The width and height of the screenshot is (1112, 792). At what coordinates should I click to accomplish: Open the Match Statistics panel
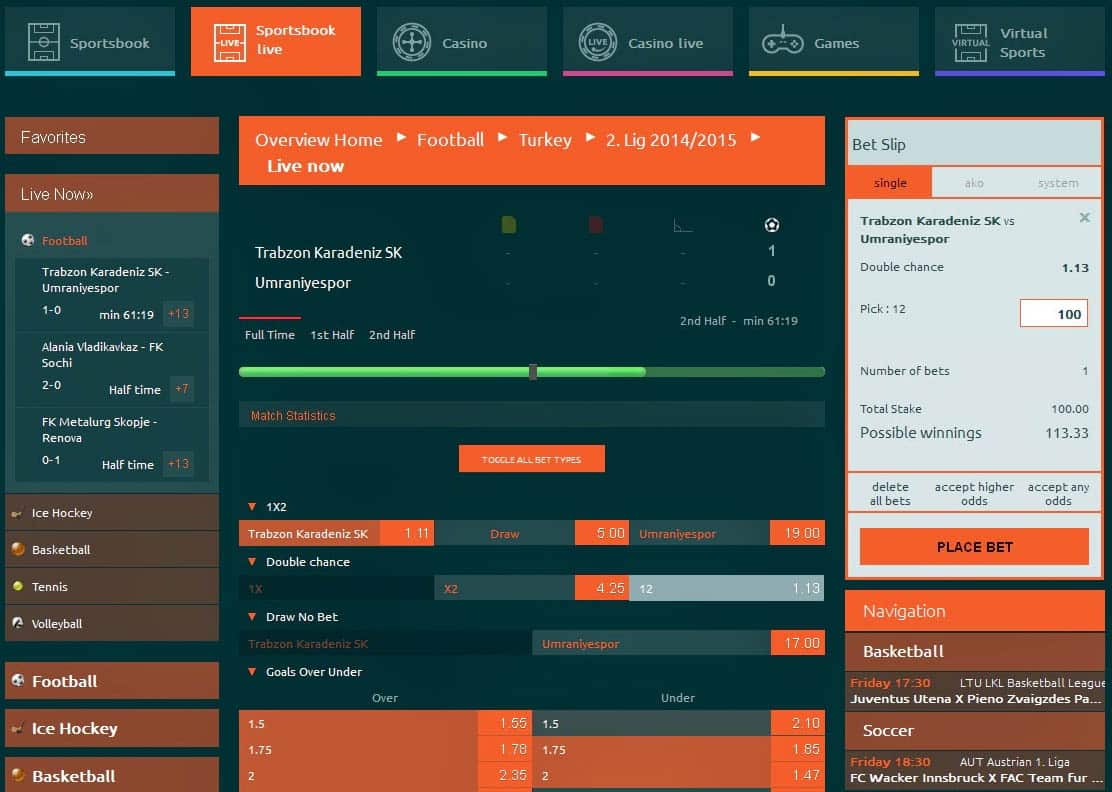pyautogui.click(x=532, y=415)
